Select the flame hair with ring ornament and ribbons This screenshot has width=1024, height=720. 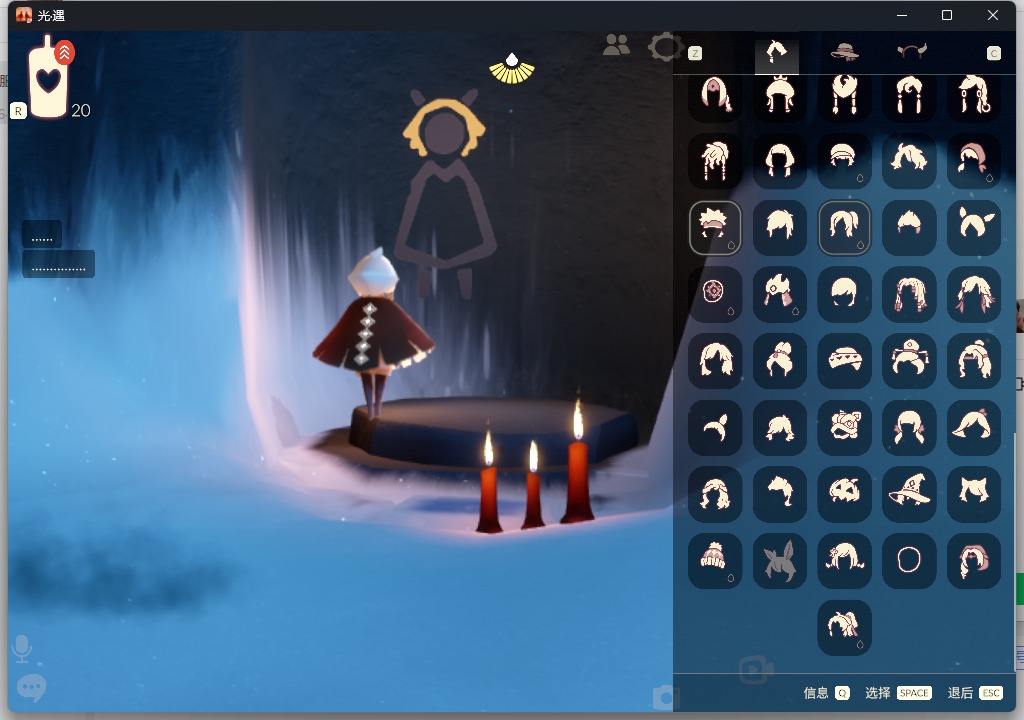point(780,293)
